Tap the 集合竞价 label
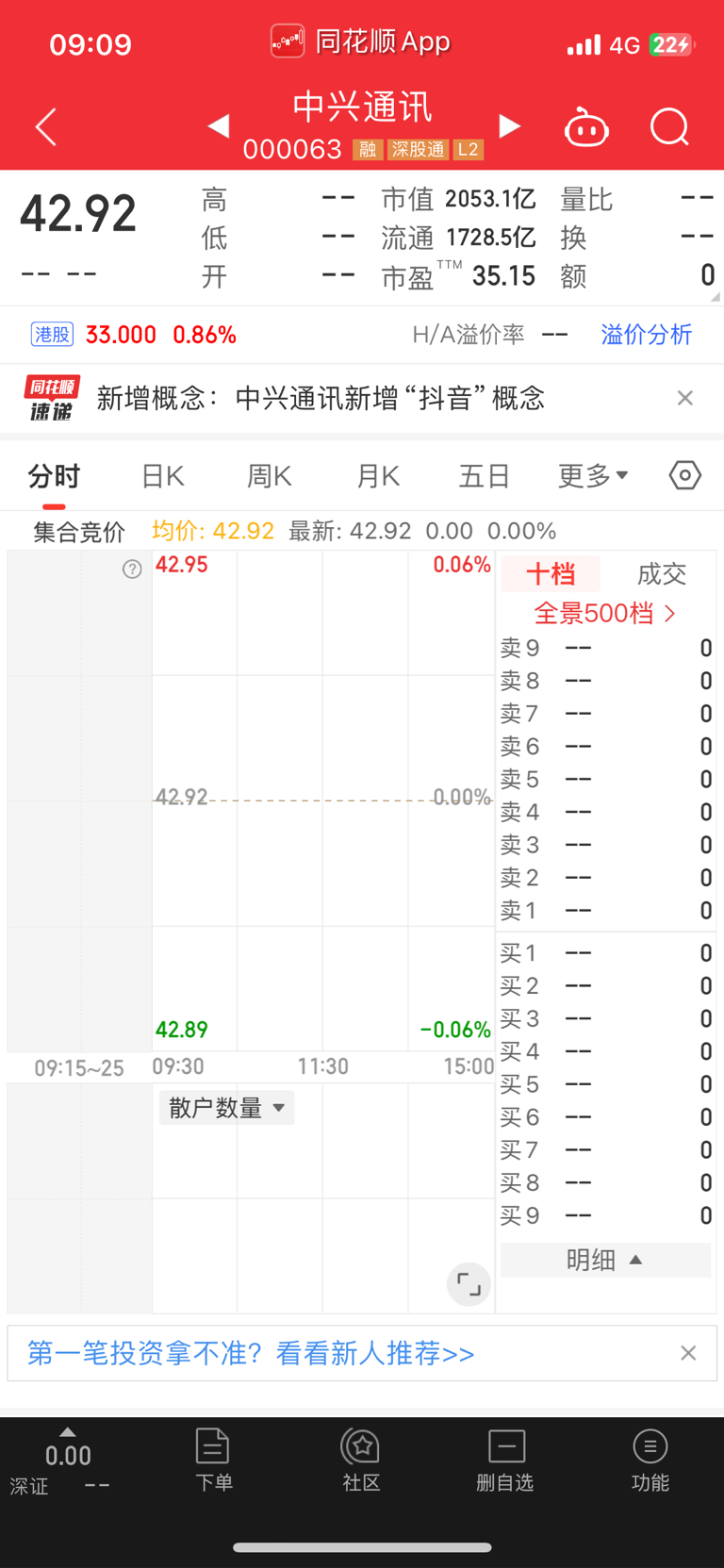This screenshot has width=724, height=1568. 79,532
